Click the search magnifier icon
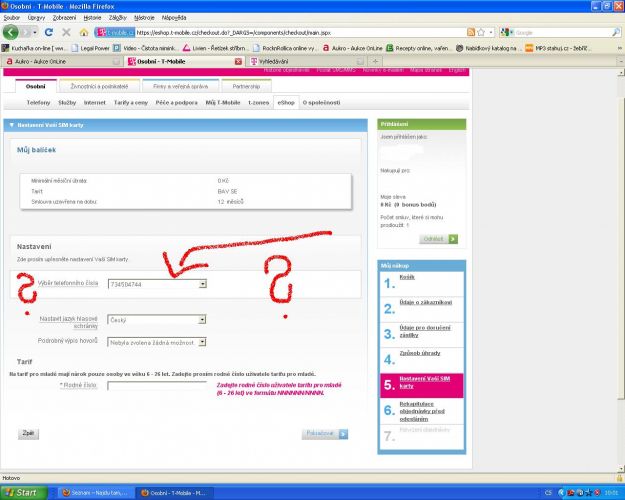The height and width of the screenshot is (500, 625). click(616, 32)
